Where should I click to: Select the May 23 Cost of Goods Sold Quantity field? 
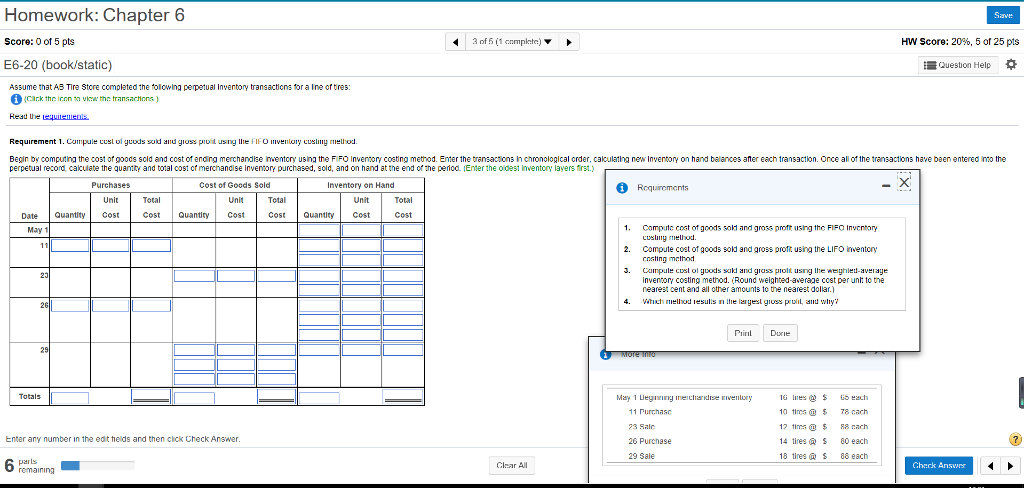coord(194,276)
